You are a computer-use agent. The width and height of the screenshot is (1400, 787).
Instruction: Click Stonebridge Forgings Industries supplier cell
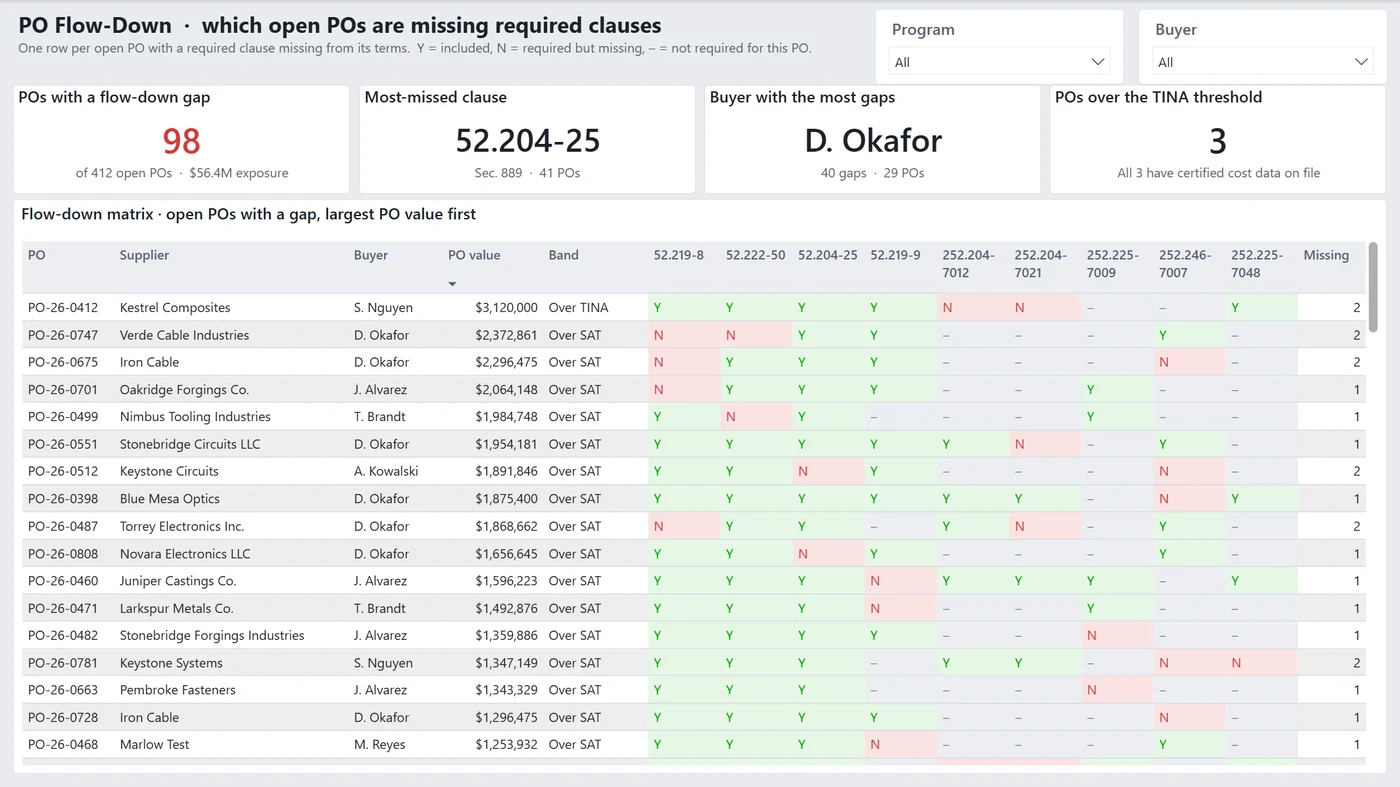(x=212, y=635)
